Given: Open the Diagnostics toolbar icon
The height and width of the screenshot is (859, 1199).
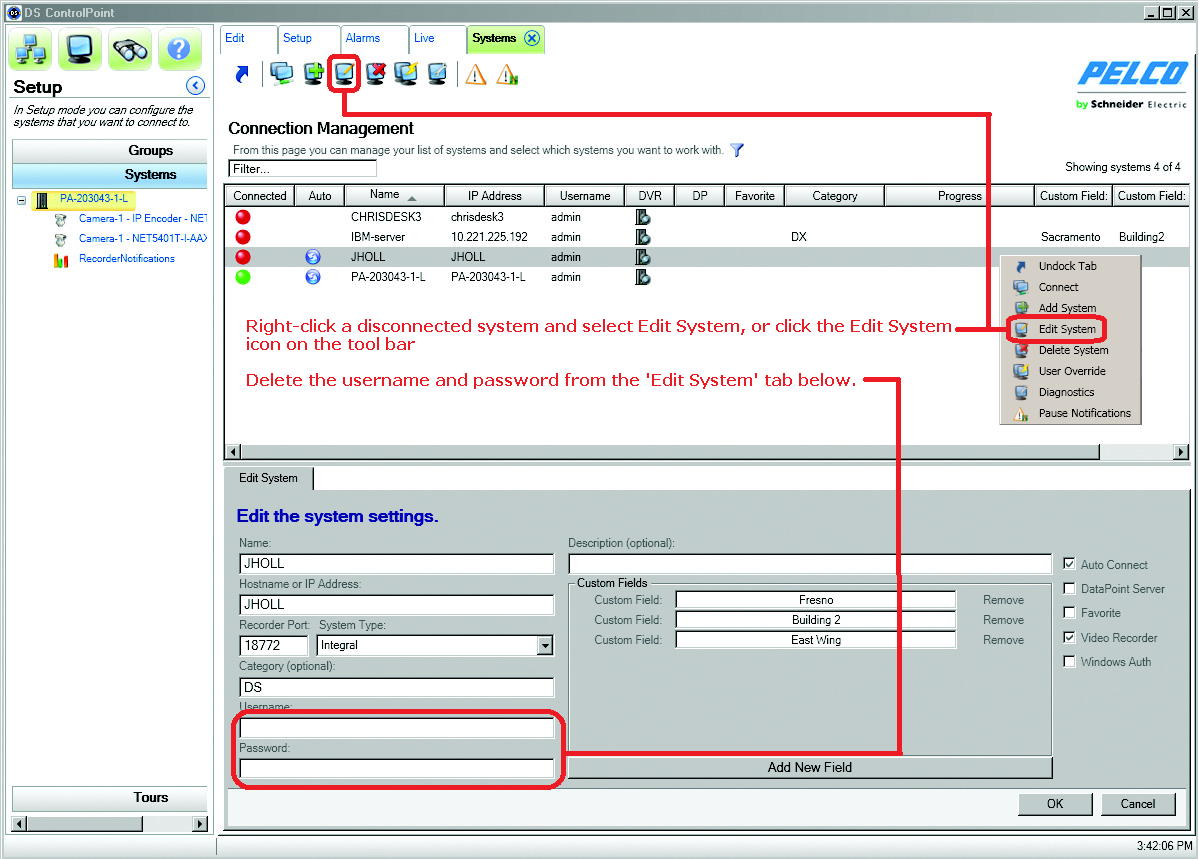Looking at the screenshot, I should coord(436,73).
